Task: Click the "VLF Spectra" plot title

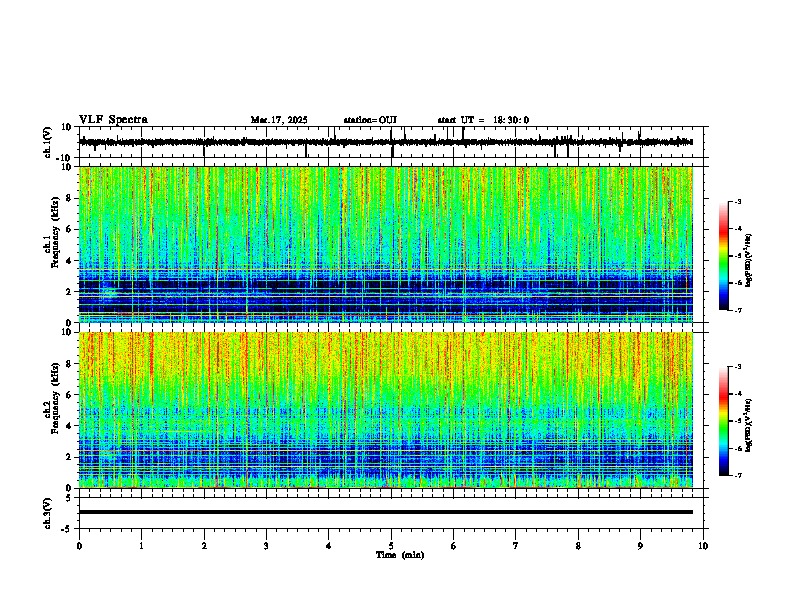Action: [113, 120]
